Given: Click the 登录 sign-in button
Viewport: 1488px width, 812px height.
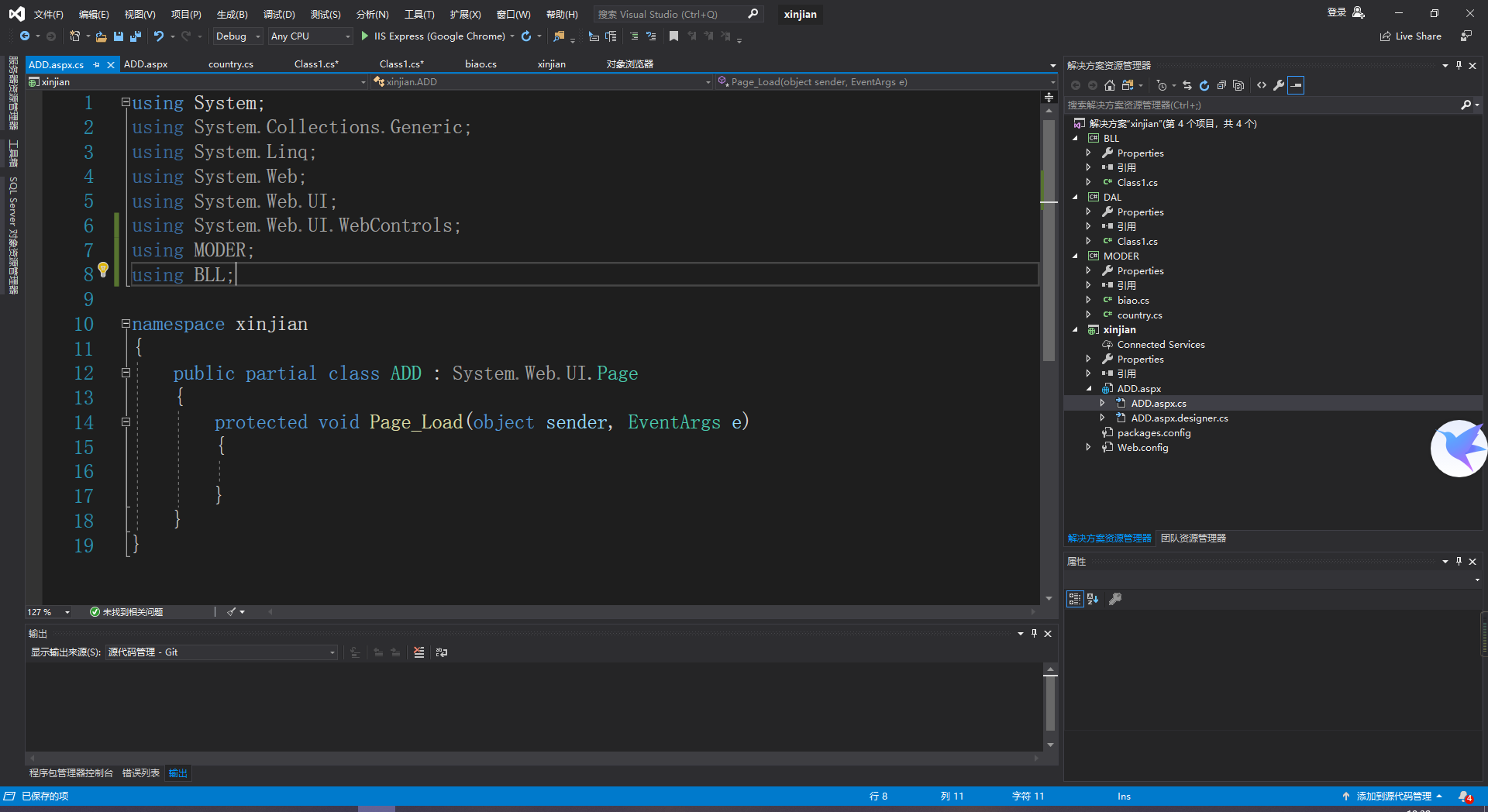Looking at the screenshot, I should pos(1346,13).
